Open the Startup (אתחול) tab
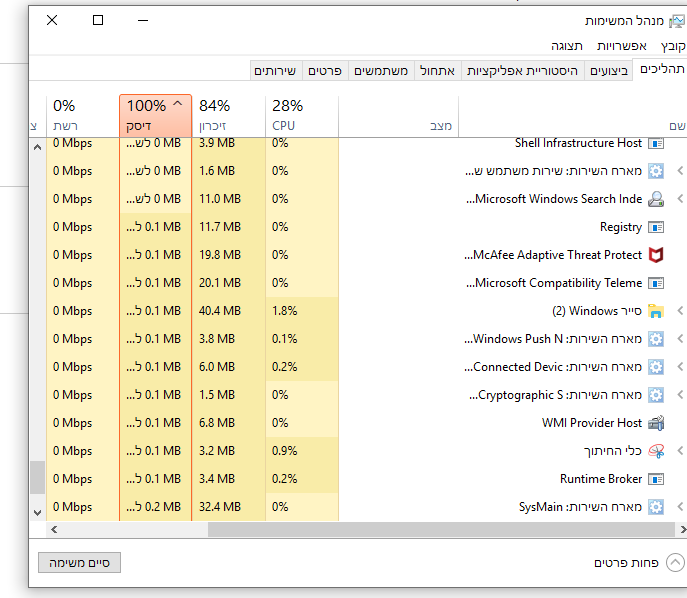This screenshot has width=687, height=598. click(x=437, y=71)
